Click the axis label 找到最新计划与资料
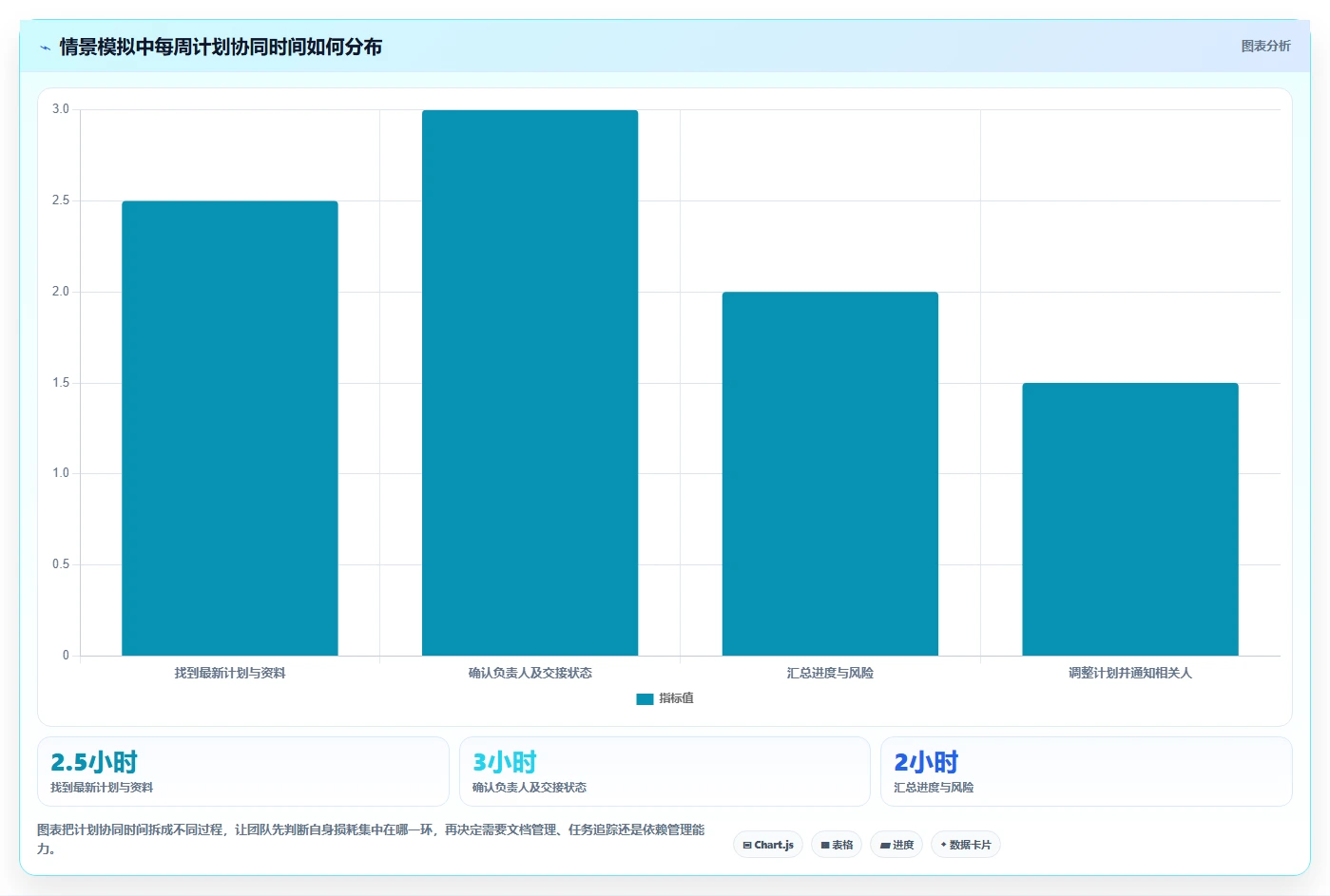 click(x=230, y=673)
